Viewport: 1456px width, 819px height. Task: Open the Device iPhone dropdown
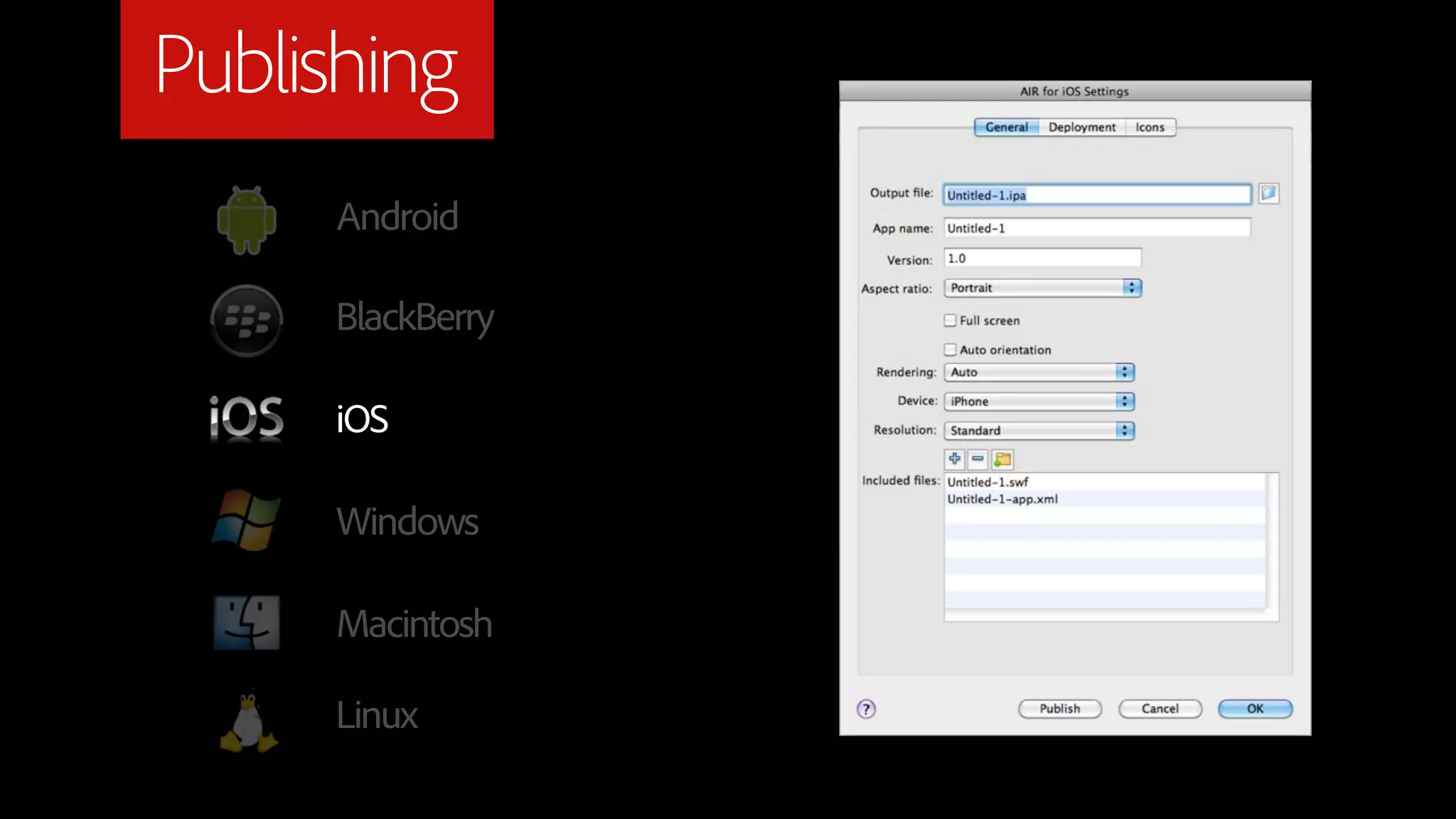(1039, 401)
